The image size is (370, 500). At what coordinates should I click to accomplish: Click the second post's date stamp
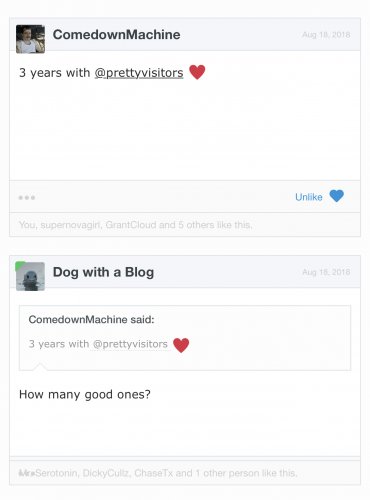click(326, 272)
